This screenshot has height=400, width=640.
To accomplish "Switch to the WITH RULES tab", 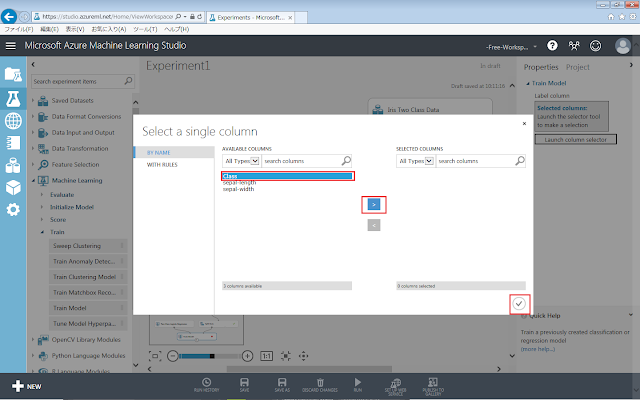I will 162,165.
